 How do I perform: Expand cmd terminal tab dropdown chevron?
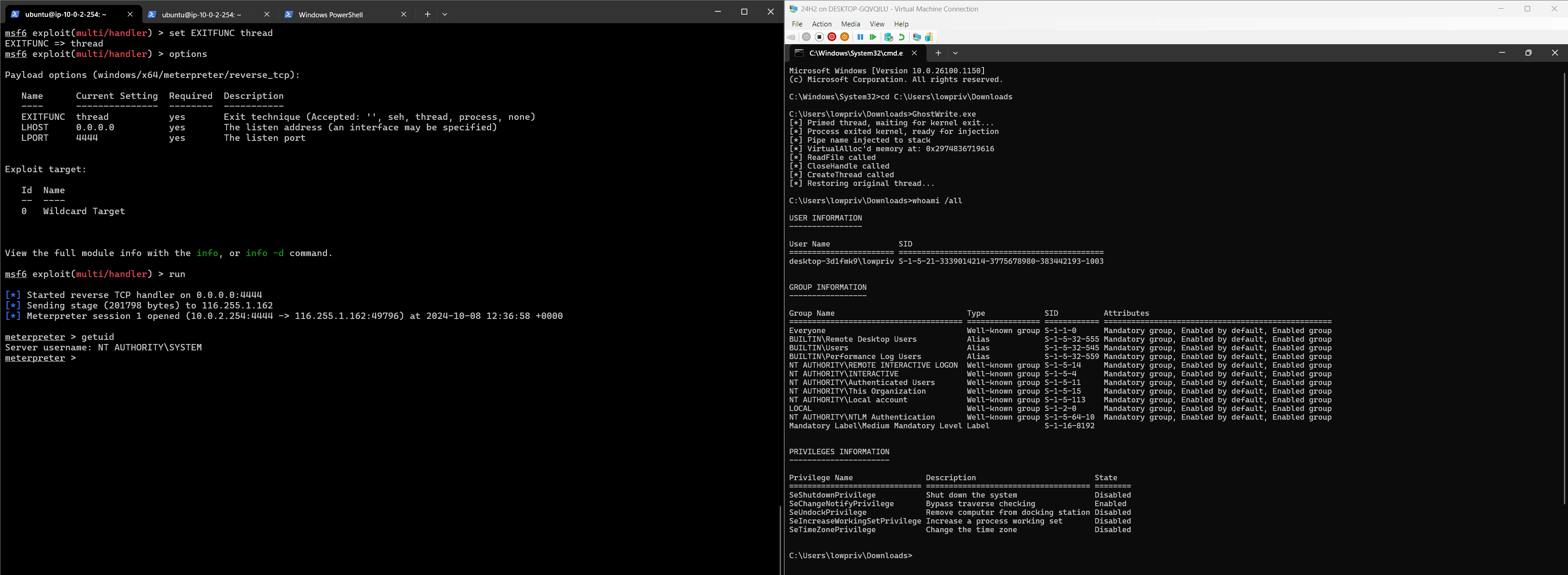click(955, 53)
